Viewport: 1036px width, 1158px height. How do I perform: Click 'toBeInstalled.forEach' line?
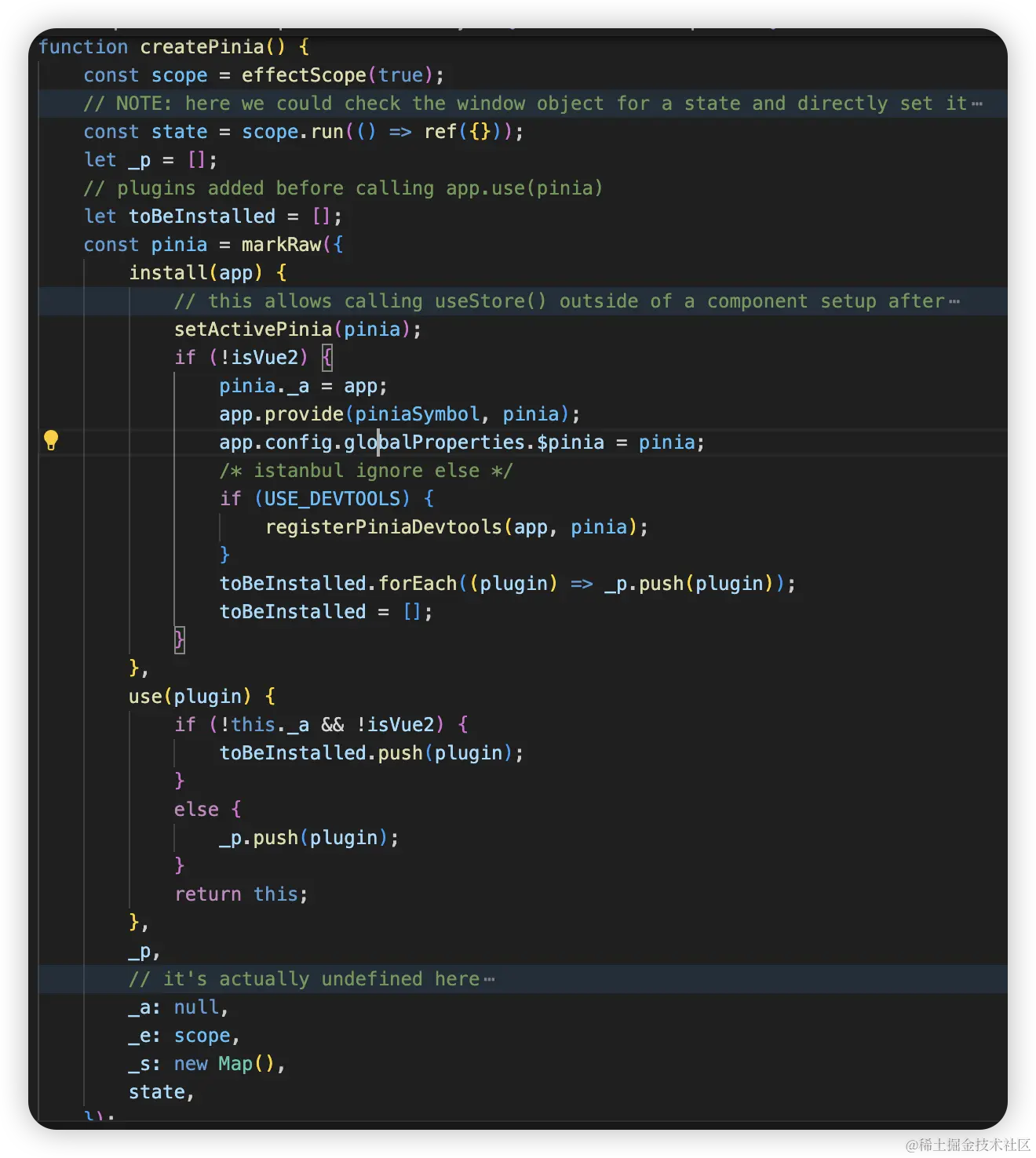pos(507,584)
